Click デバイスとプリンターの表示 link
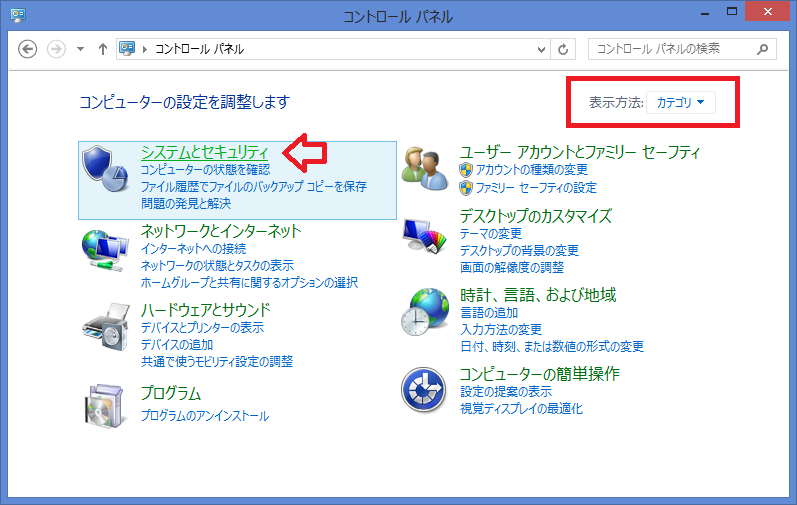The image size is (797, 505). tap(202, 328)
